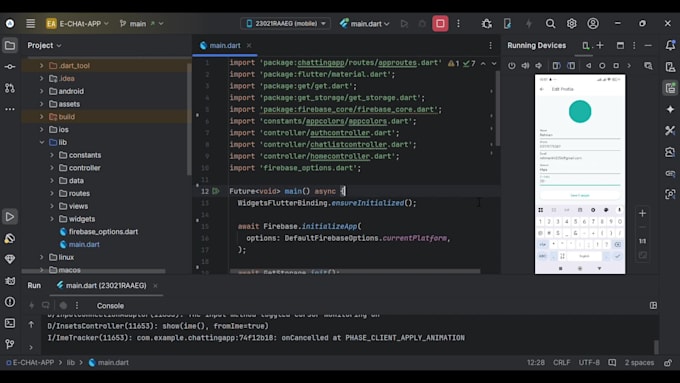Open the Run tool window icon on left sidebar
The width and height of the screenshot is (680, 383).
tap(10, 216)
